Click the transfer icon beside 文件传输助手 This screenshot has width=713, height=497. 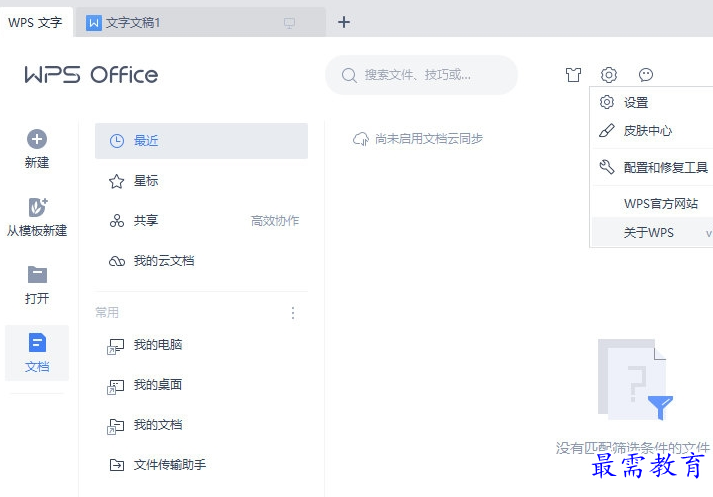[x=117, y=465]
